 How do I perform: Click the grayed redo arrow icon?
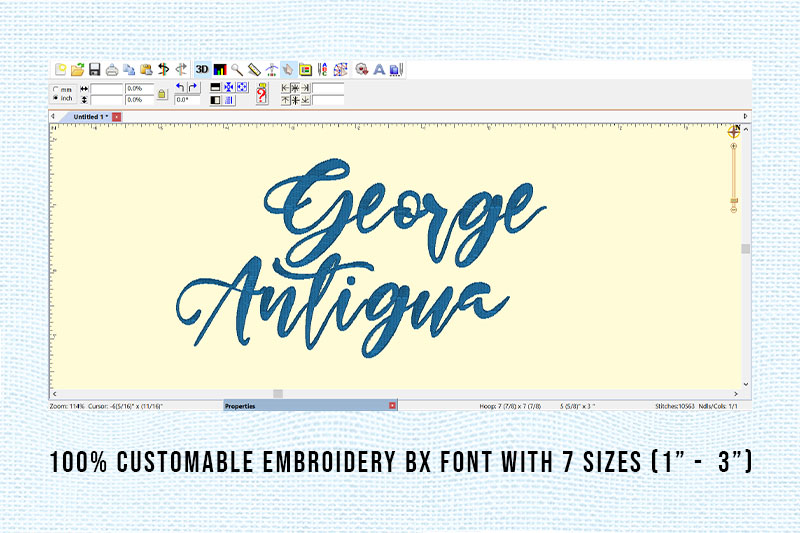181,69
